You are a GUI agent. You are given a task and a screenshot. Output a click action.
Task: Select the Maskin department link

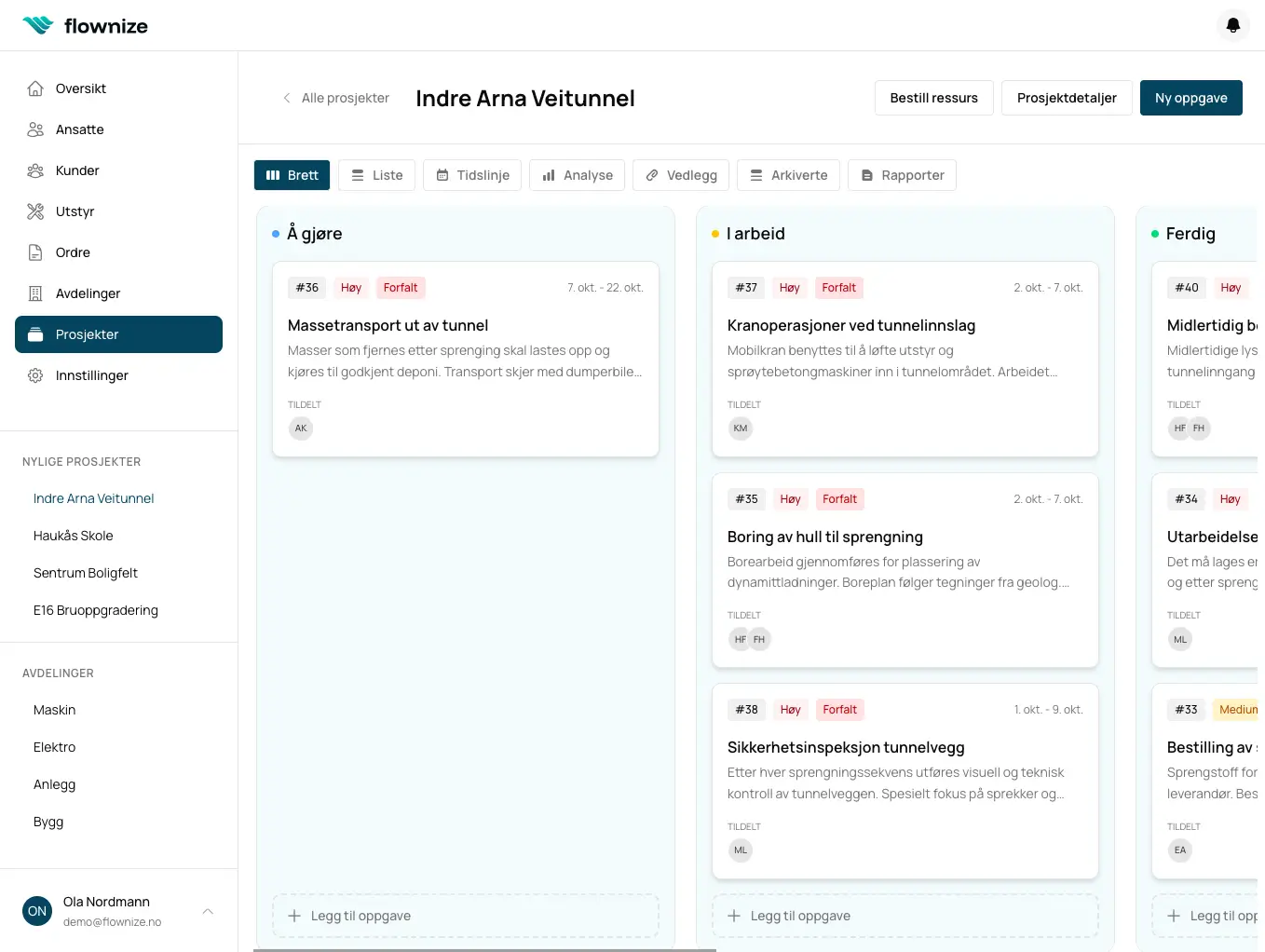tap(54, 709)
